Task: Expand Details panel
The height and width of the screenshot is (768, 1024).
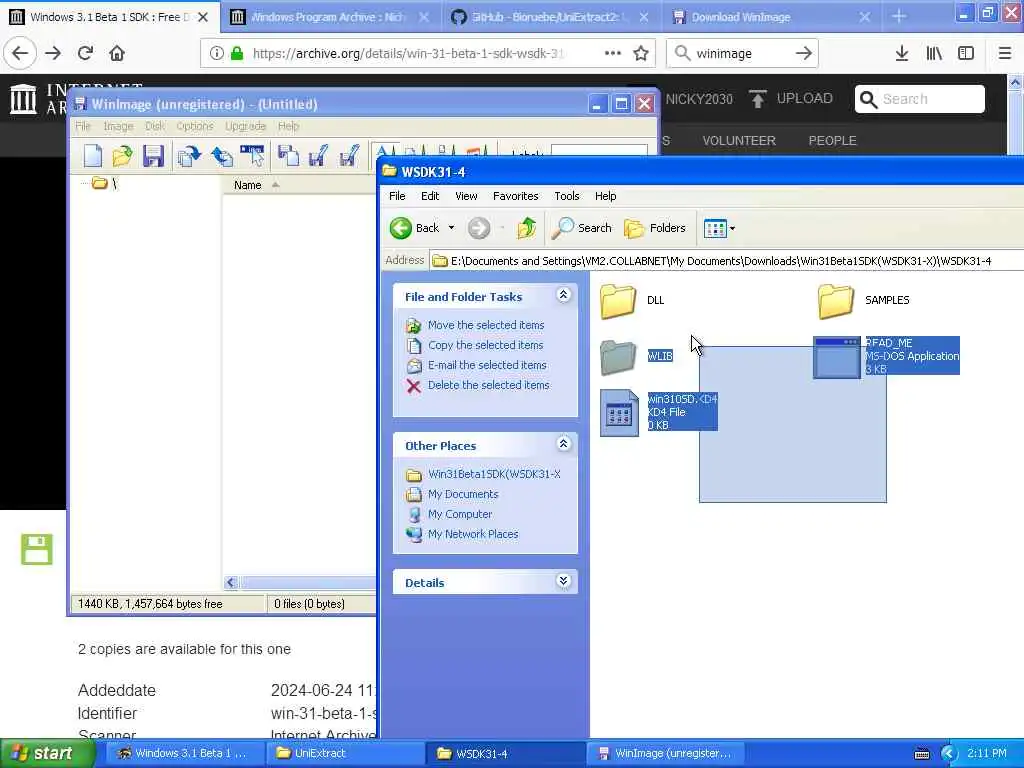Action: click(x=564, y=581)
